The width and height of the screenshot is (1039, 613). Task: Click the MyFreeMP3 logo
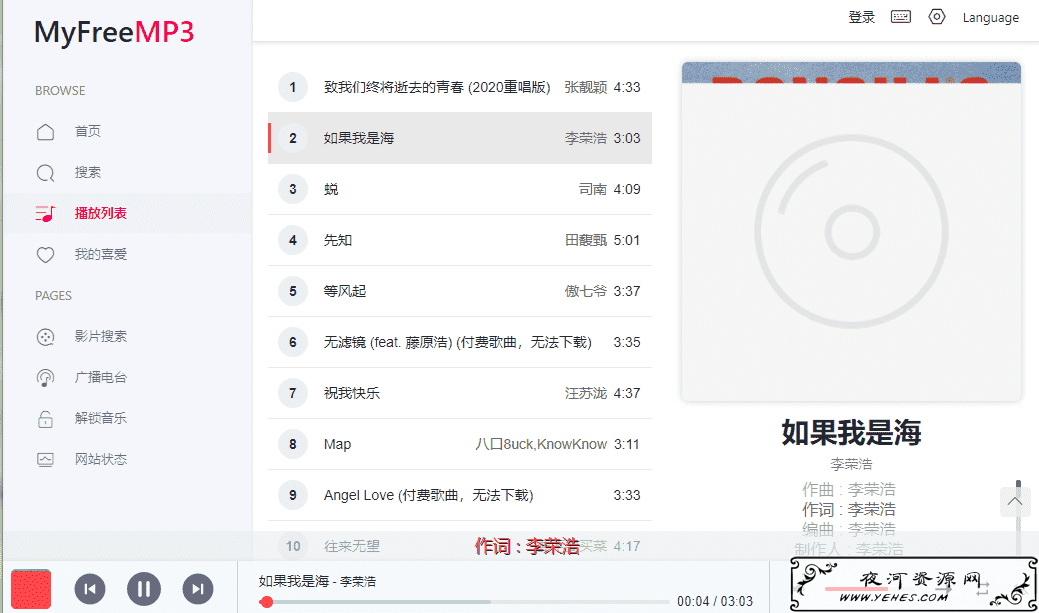(x=114, y=32)
